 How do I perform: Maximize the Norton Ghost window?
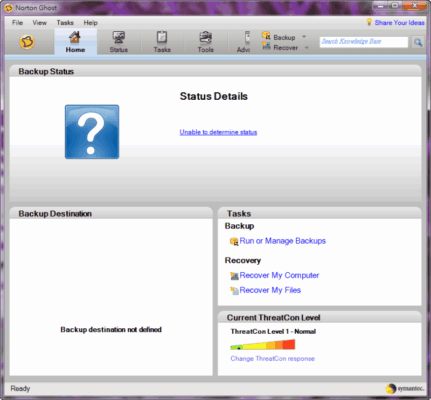coord(395,6)
